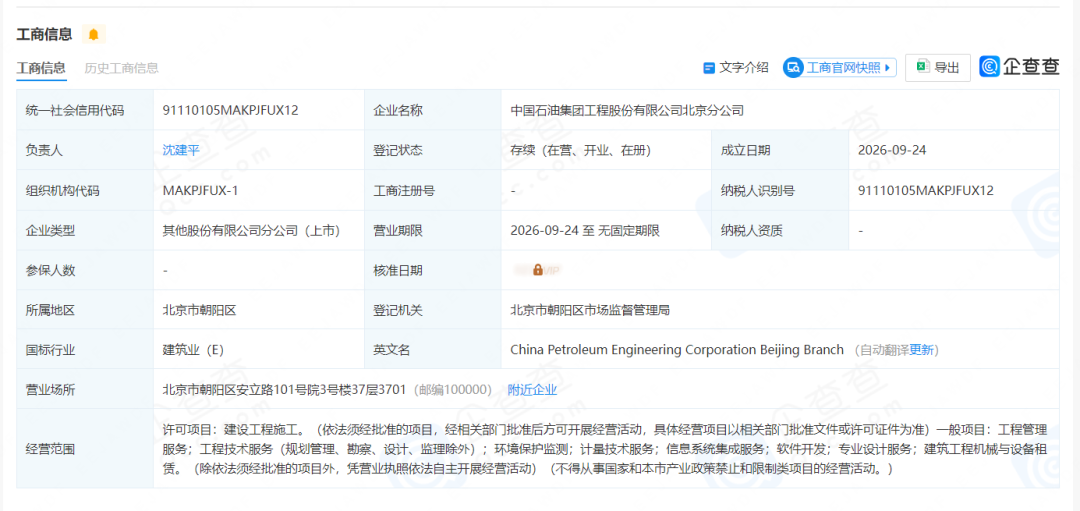Click the 英文名 label cell
Image resolution: width=1080 pixels, height=511 pixels.
(433, 350)
